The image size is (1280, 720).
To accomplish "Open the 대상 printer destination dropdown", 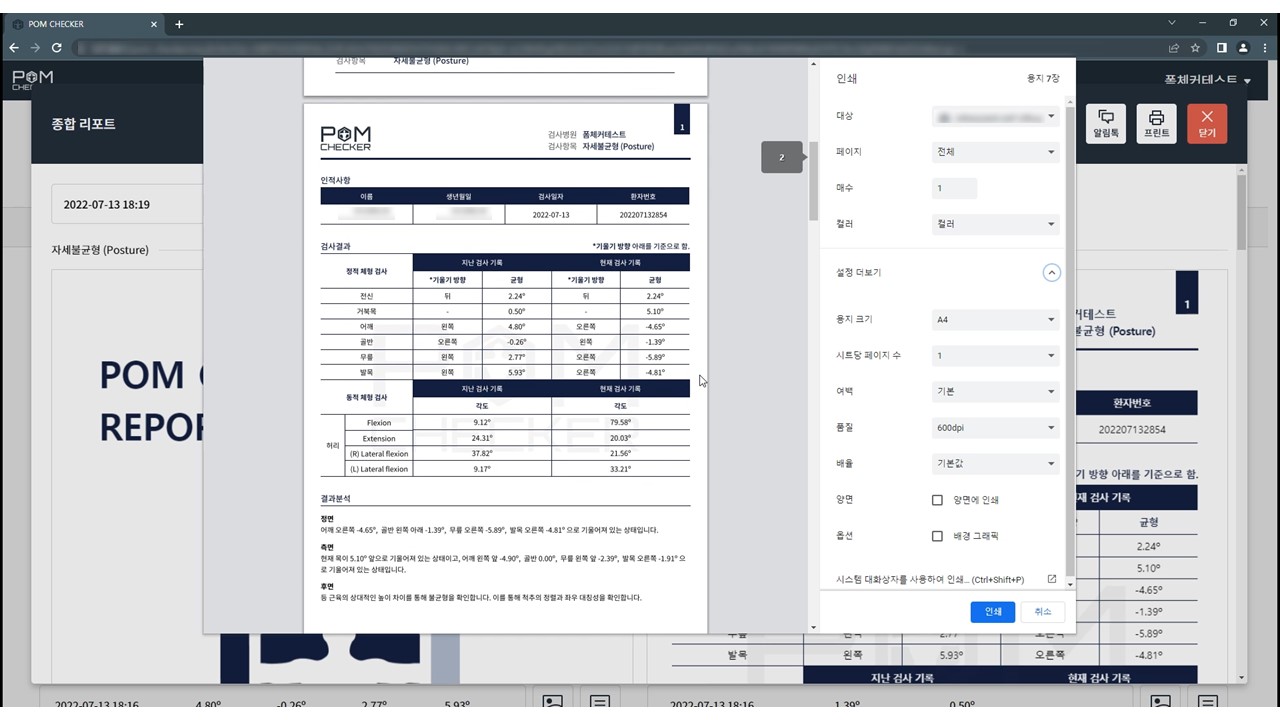I will click(x=995, y=116).
